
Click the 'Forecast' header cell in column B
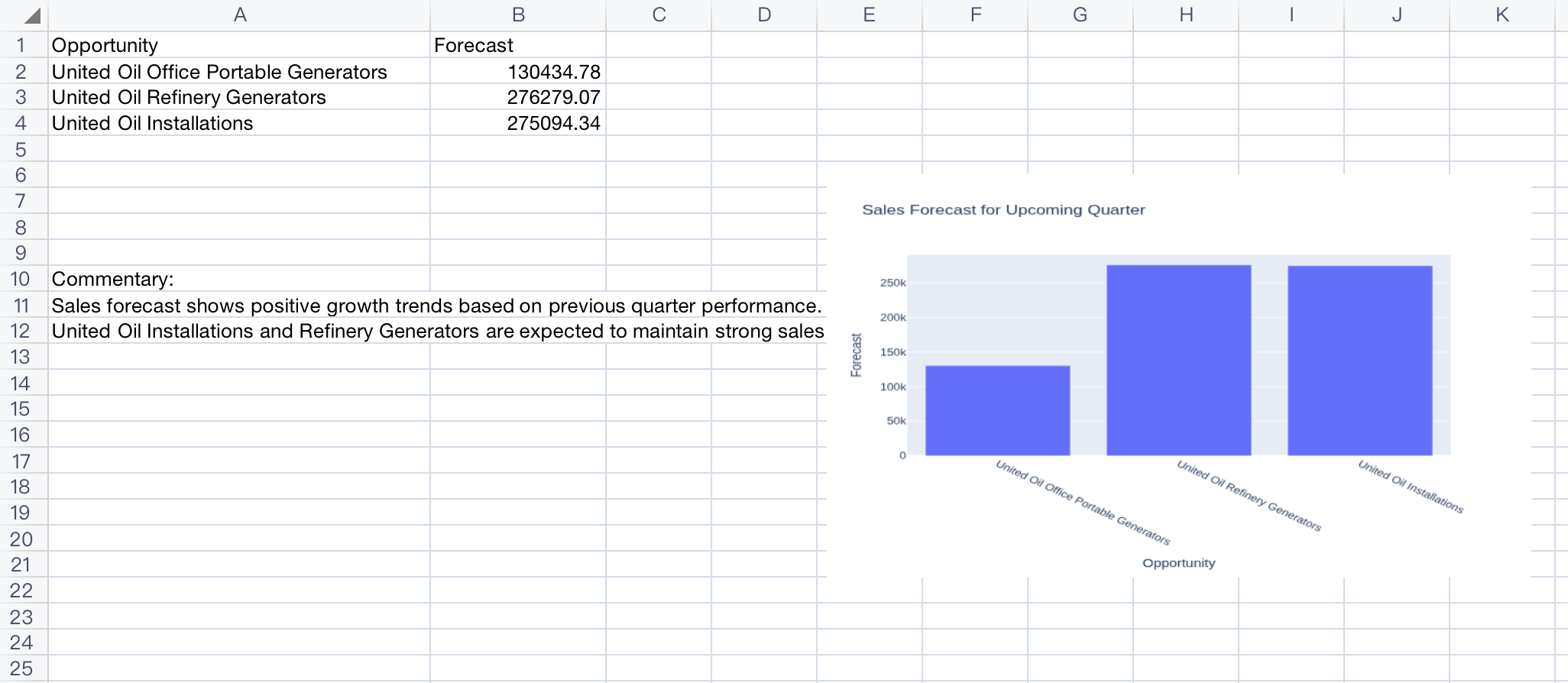pos(518,45)
